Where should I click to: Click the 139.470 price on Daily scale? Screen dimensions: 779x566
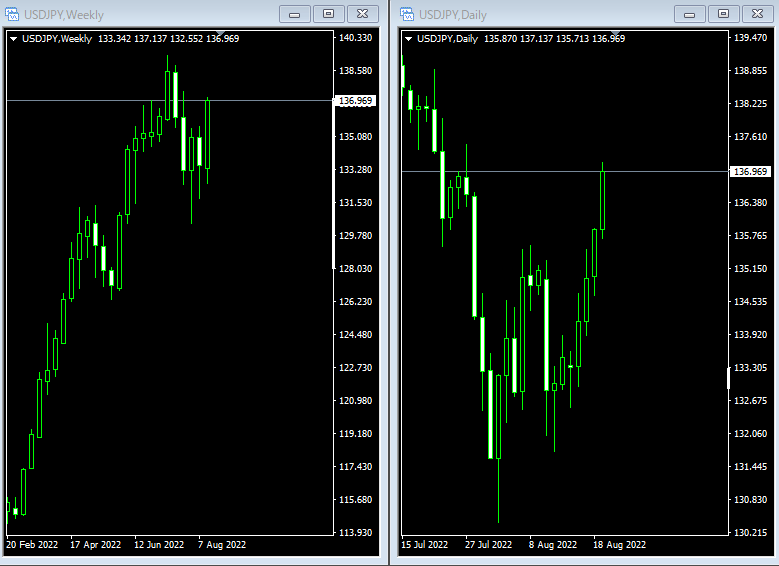751,38
